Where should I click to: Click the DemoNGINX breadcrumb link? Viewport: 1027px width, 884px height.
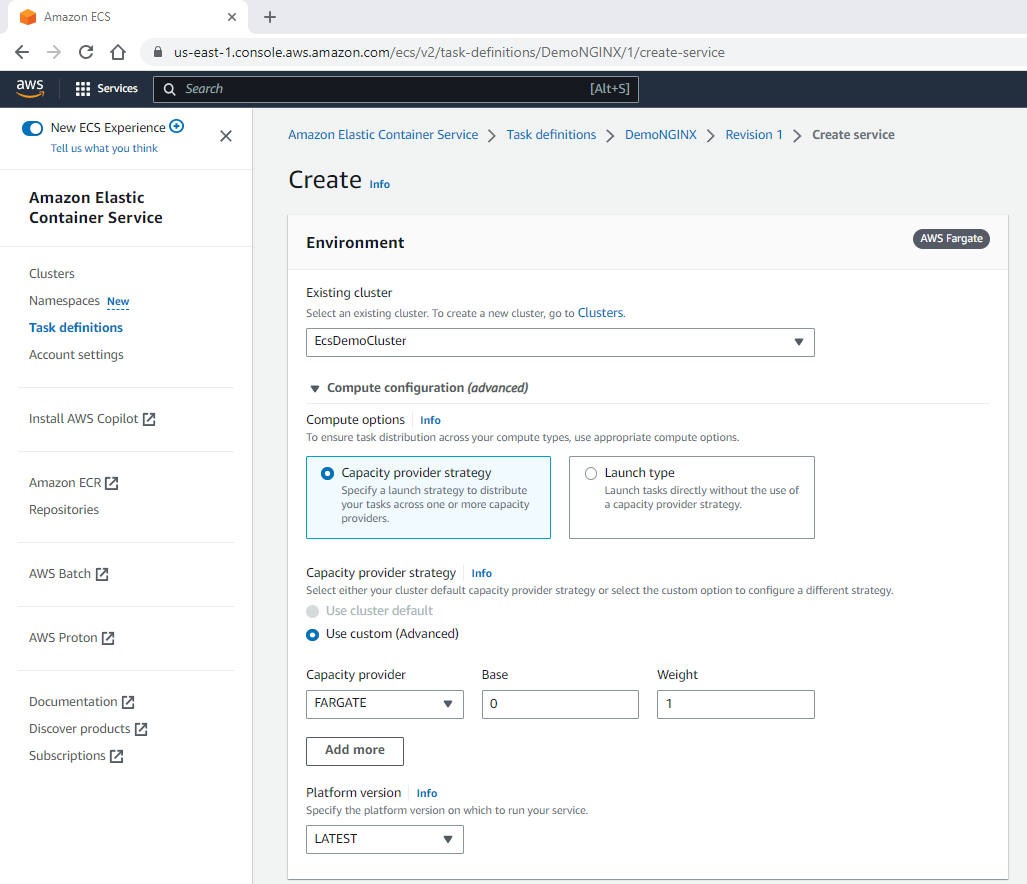point(660,135)
